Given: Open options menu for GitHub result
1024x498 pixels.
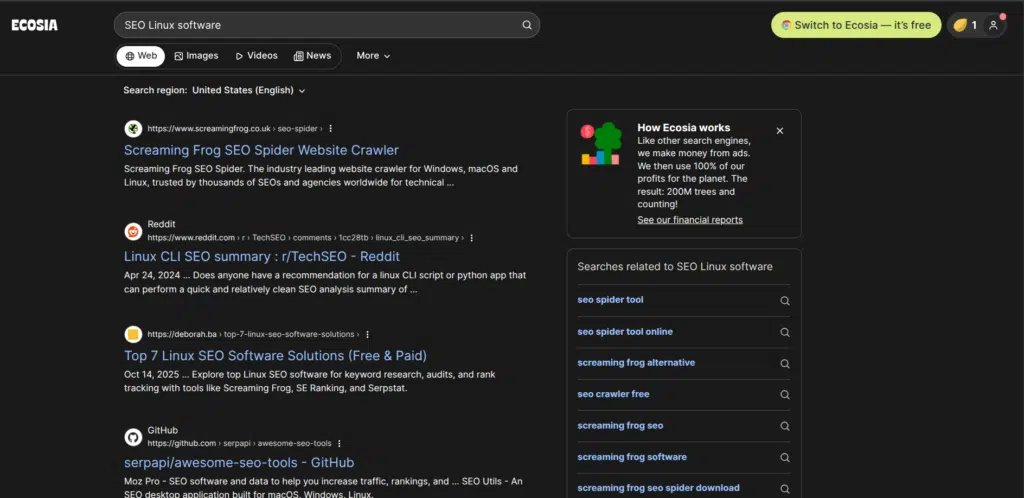Looking at the screenshot, I should [339, 444].
